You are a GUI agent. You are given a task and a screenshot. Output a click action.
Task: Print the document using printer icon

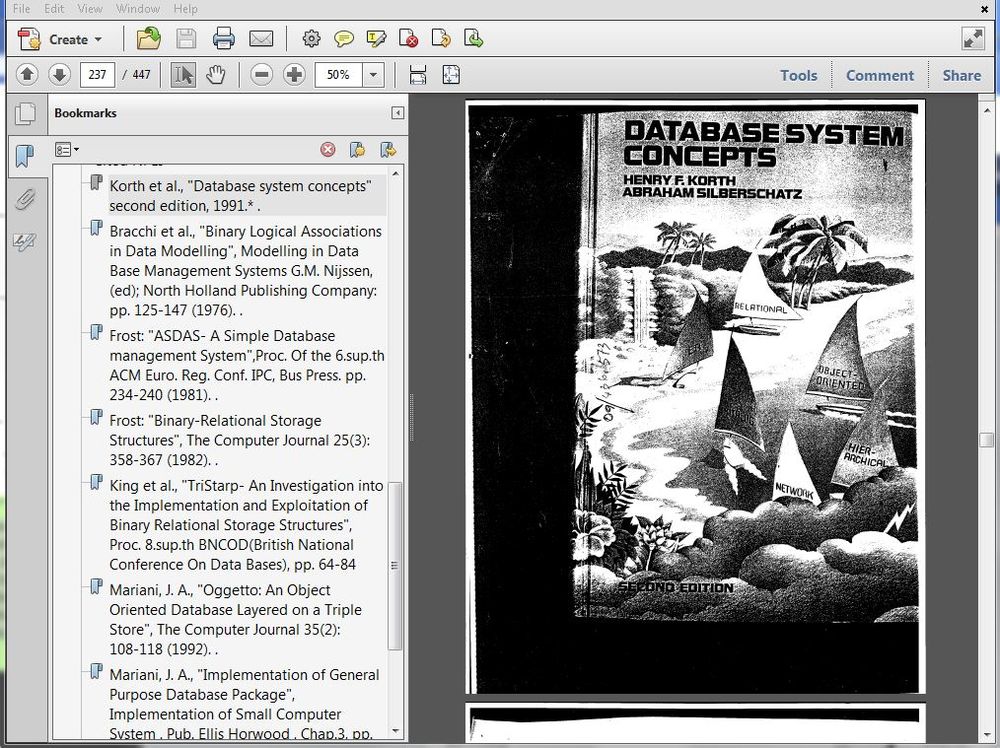click(224, 39)
